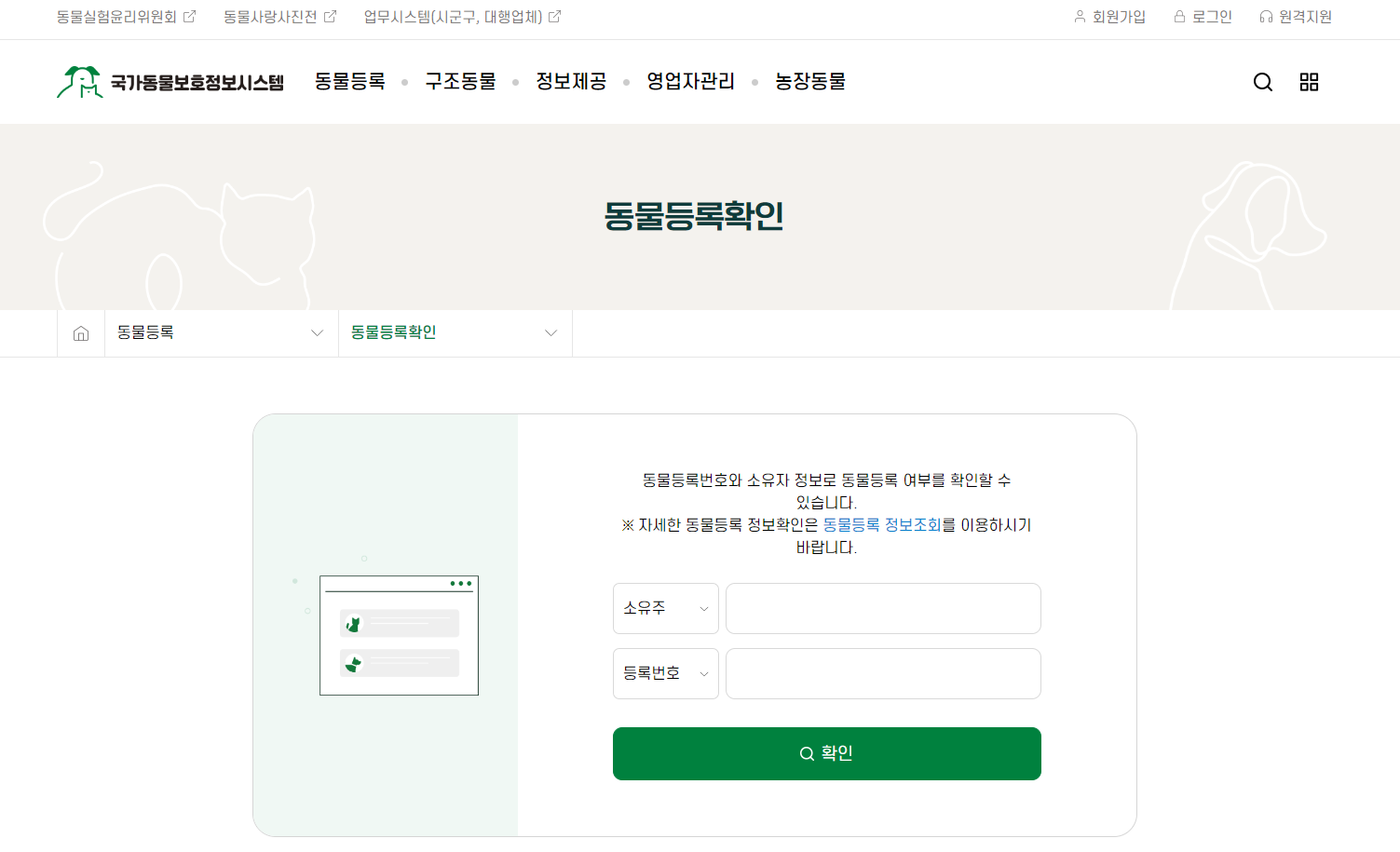Open 업무시스템(시군구, 대행업체) external link
The width and height of the screenshot is (1400, 852).
pyautogui.click(x=462, y=17)
